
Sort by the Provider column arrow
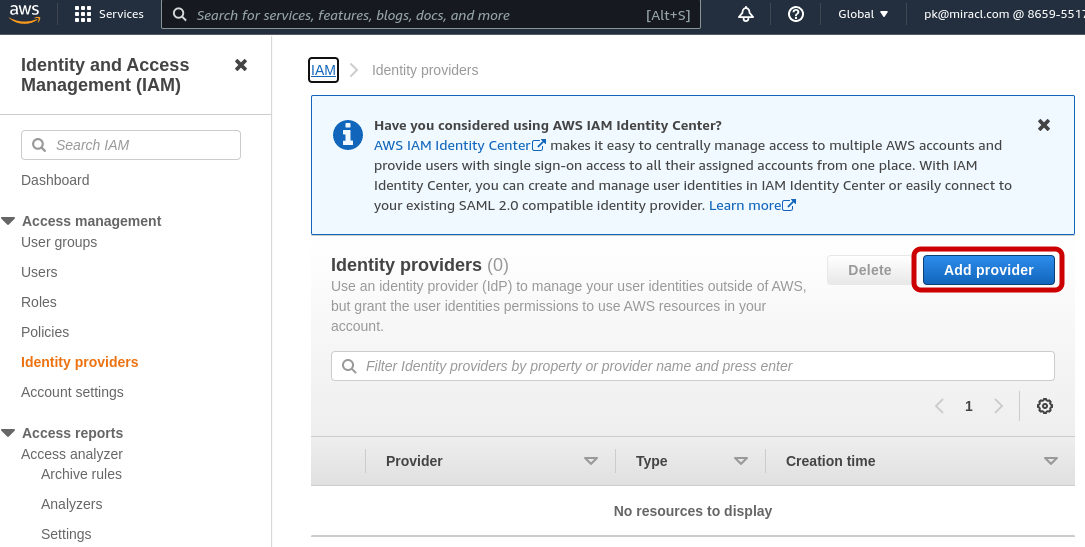click(591, 461)
